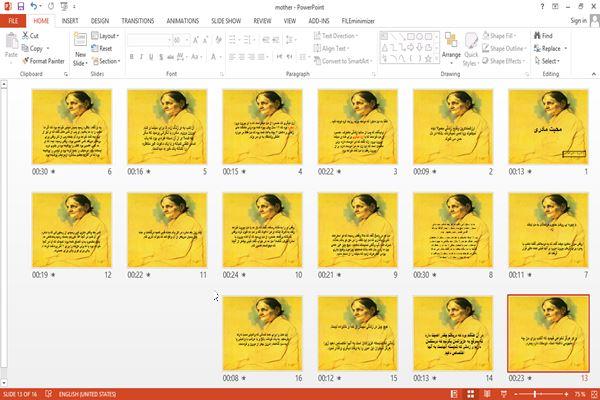Fit slide to current window icon
600x400 pixels.
point(594,394)
